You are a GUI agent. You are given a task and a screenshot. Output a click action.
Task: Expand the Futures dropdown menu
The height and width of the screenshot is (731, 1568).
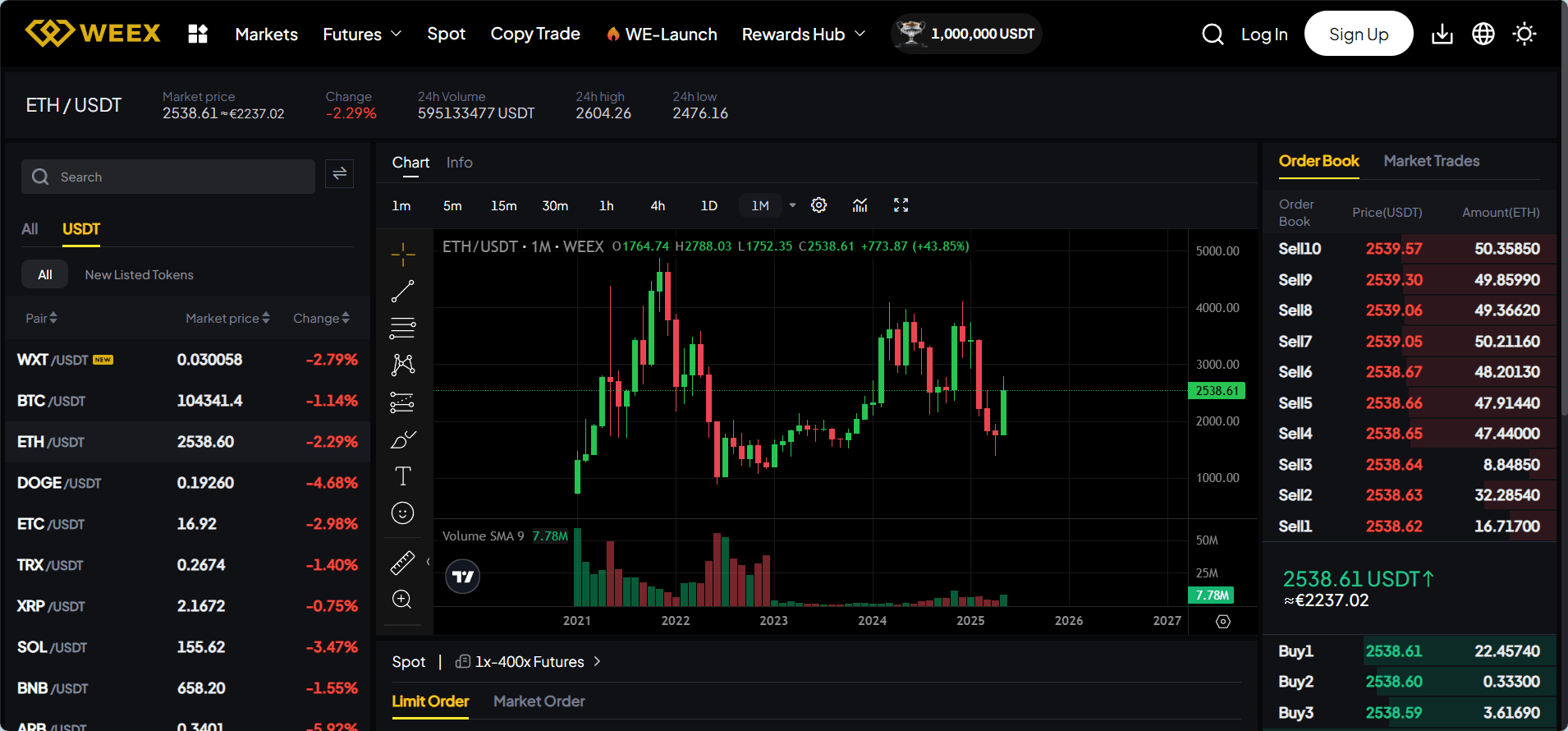pyautogui.click(x=362, y=34)
